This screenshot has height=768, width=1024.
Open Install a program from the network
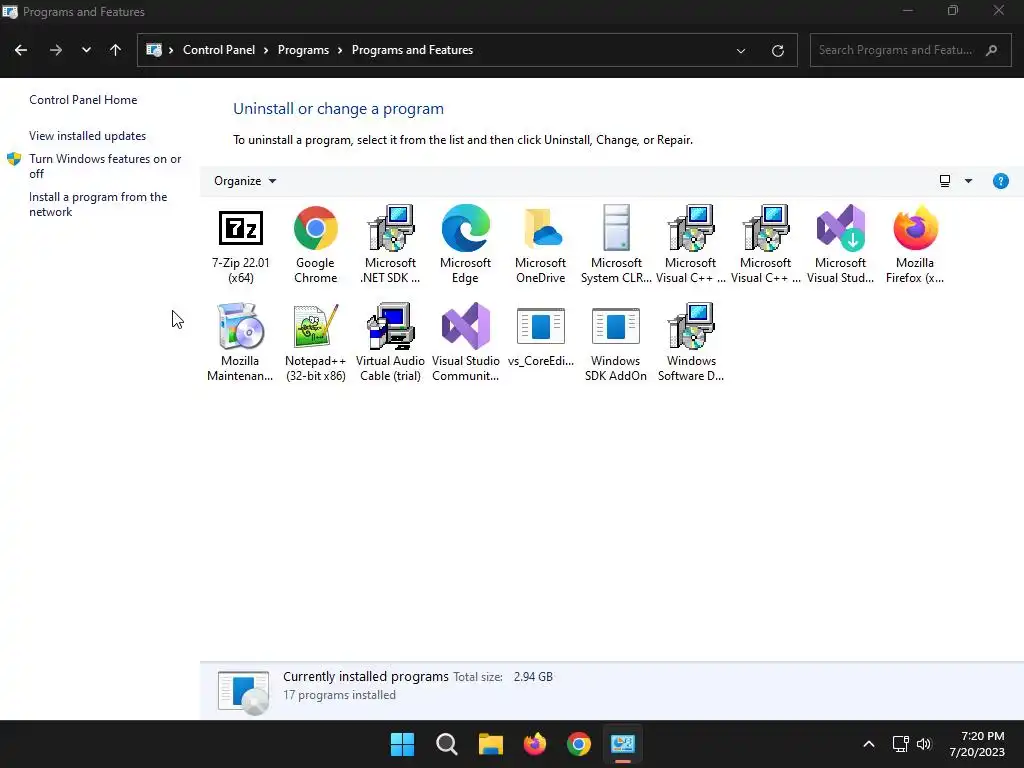[98, 204]
